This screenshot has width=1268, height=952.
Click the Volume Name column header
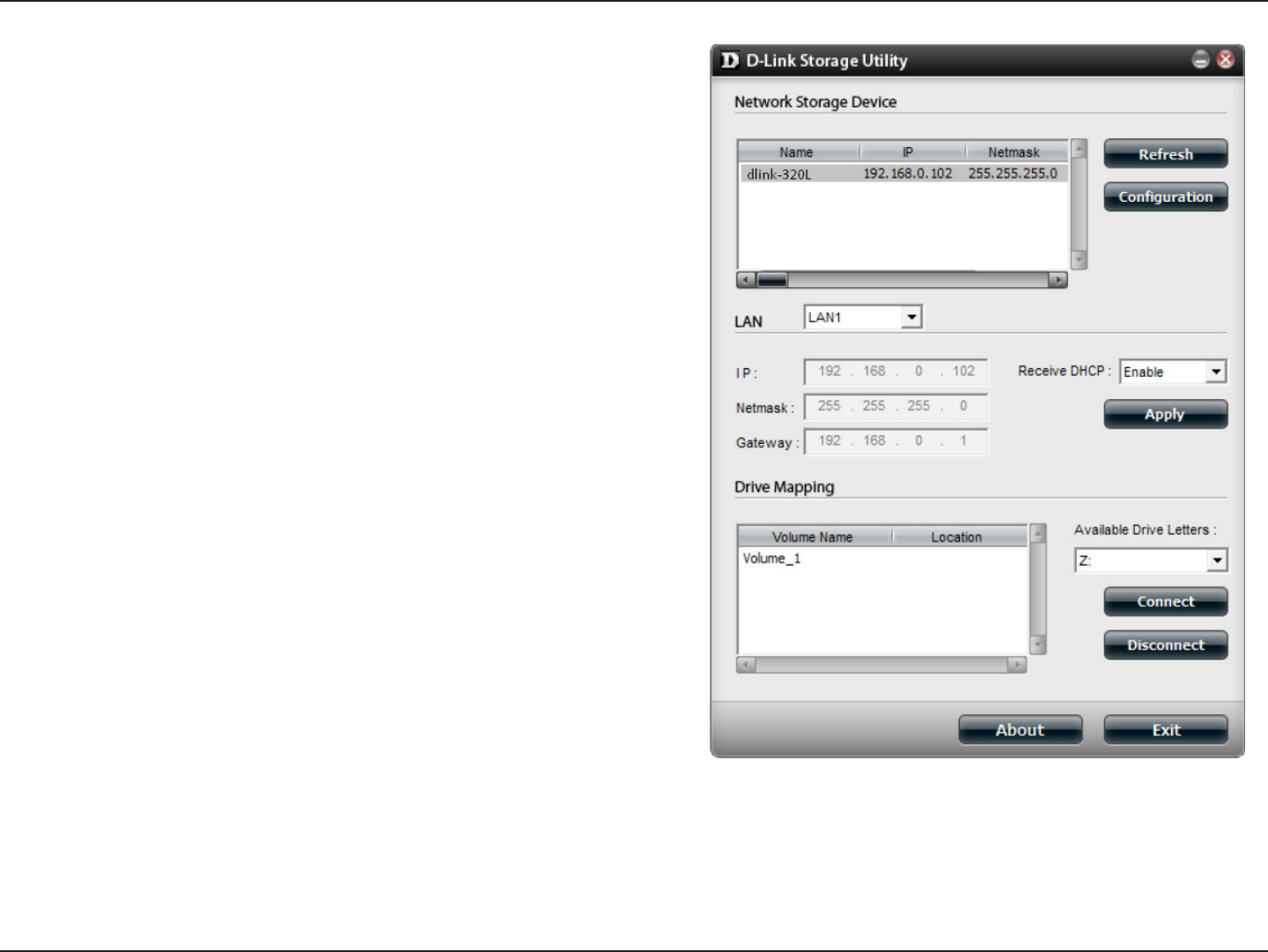(815, 536)
